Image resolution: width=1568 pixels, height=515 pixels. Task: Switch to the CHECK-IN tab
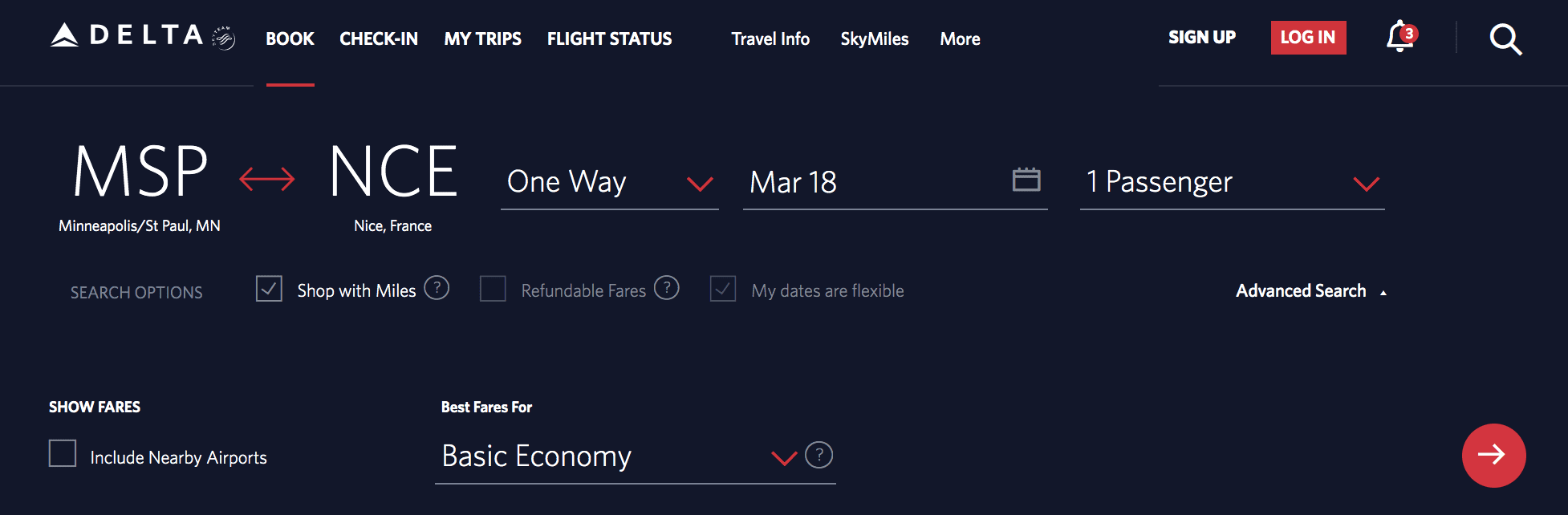(378, 38)
